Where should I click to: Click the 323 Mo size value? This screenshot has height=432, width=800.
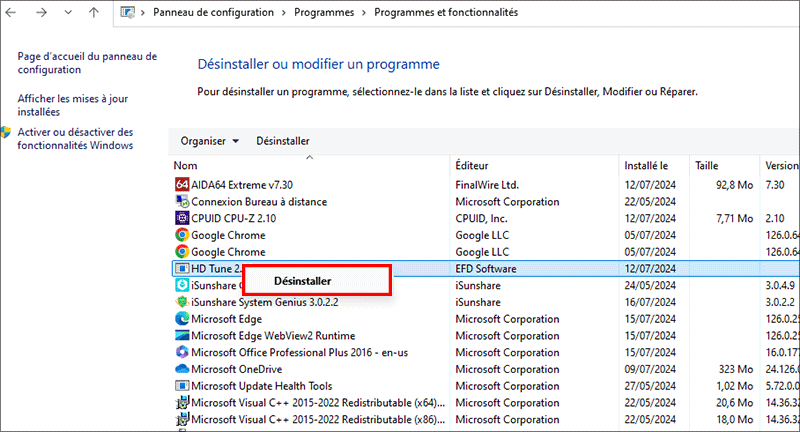click(x=736, y=369)
